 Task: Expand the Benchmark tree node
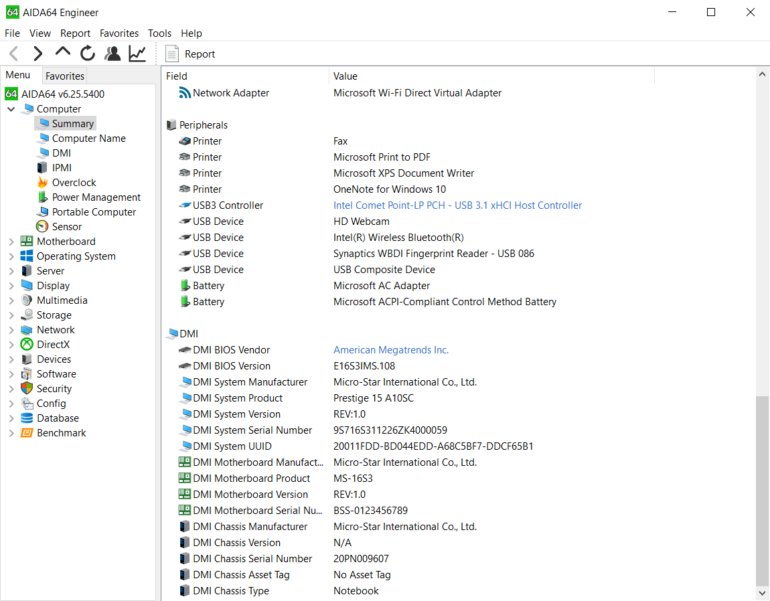pos(11,433)
